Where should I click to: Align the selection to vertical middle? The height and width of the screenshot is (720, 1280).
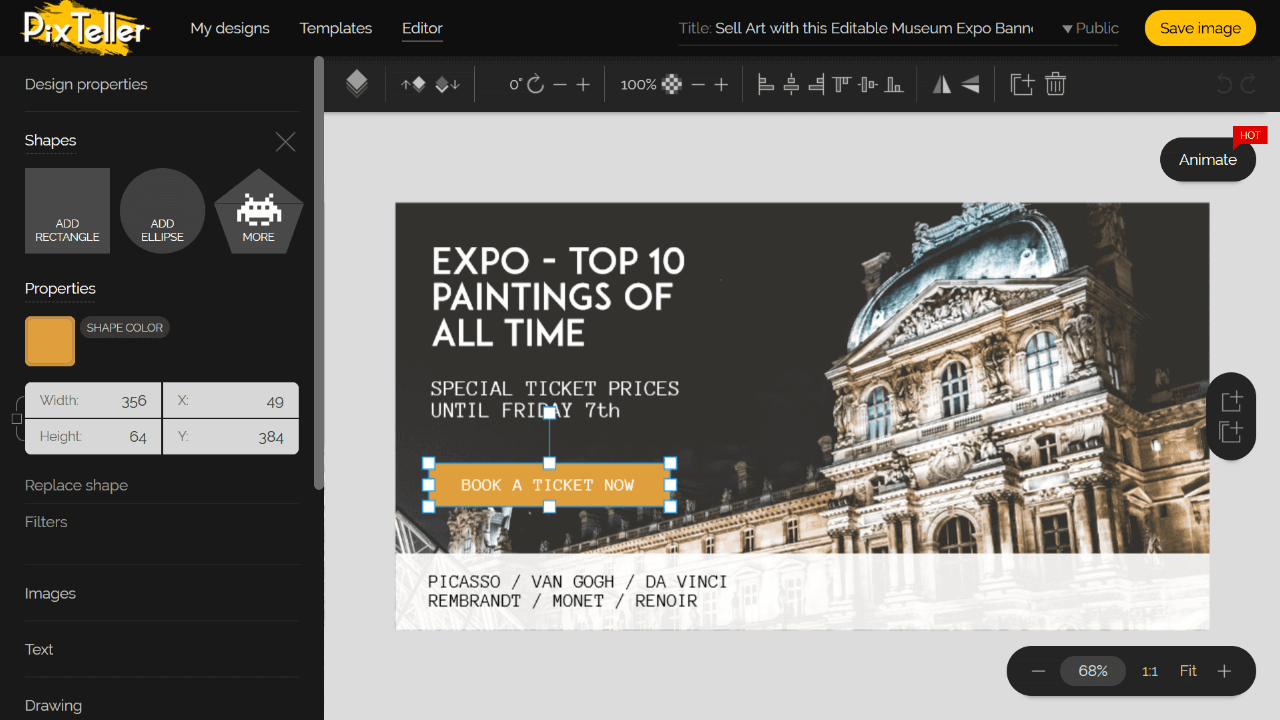tap(868, 84)
